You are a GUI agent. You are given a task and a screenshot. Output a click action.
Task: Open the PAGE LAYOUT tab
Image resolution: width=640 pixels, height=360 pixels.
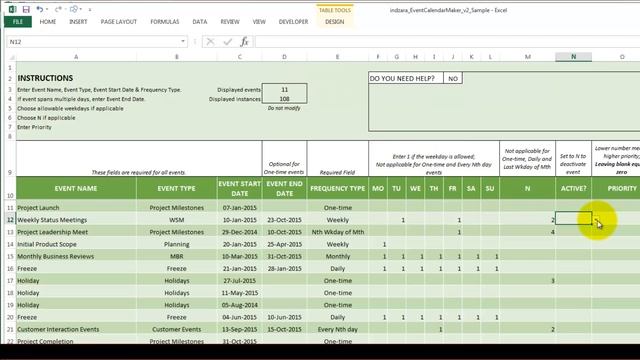[119, 22]
